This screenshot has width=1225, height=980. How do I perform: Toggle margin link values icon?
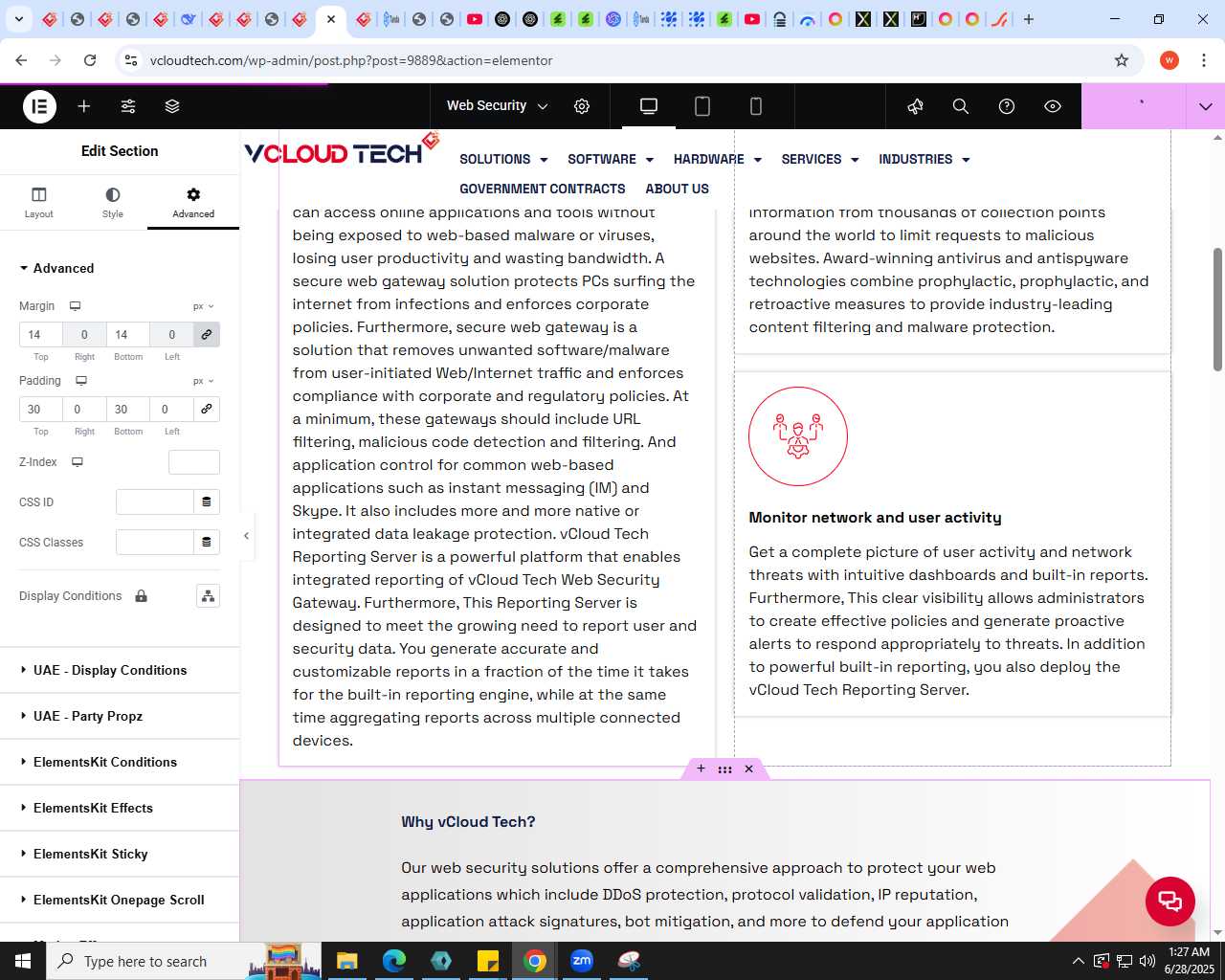(x=207, y=335)
